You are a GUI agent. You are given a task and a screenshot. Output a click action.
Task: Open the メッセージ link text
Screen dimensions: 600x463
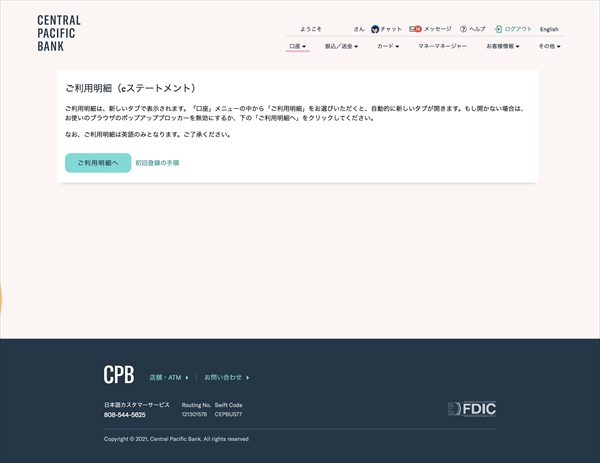click(438, 29)
